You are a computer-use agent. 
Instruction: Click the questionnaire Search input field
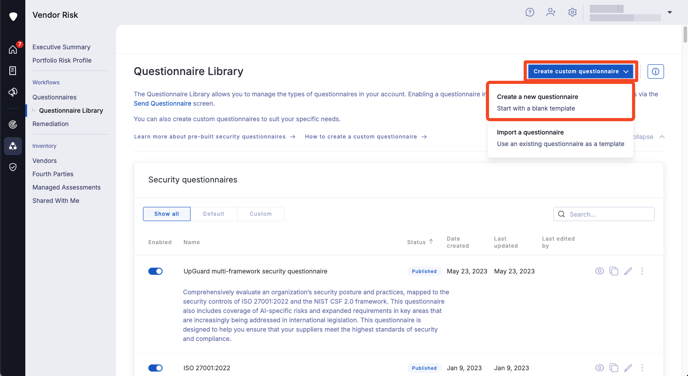click(x=604, y=214)
